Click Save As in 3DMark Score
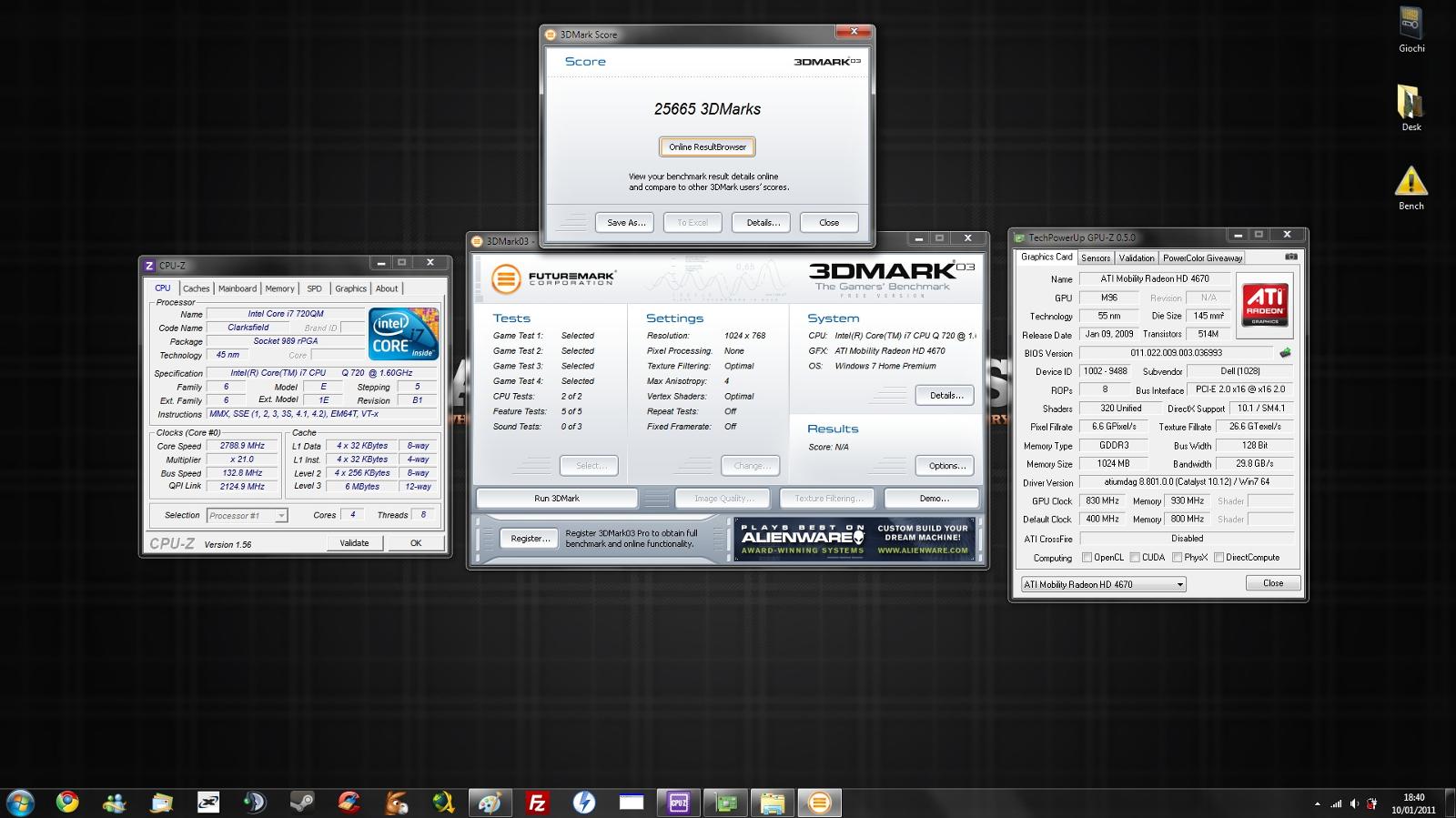This screenshot has width=1456, height=818. point(625,222)
